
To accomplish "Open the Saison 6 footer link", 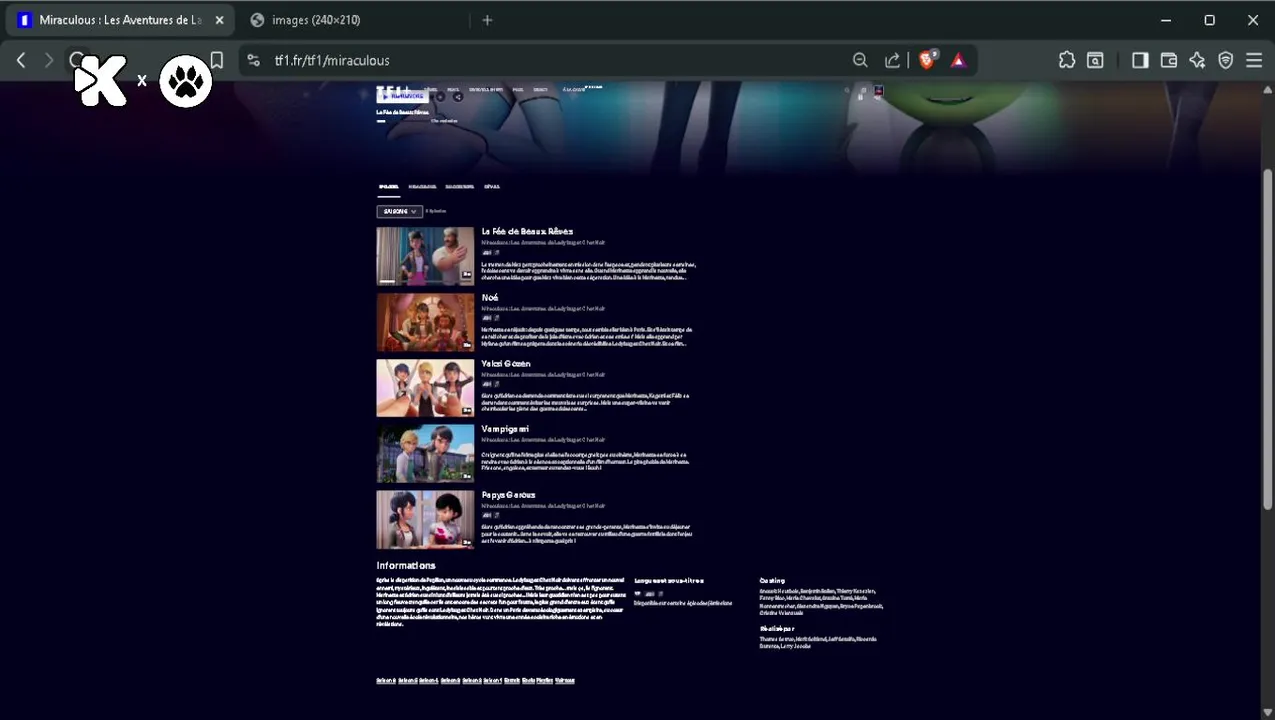I will (x=386, y=680).
